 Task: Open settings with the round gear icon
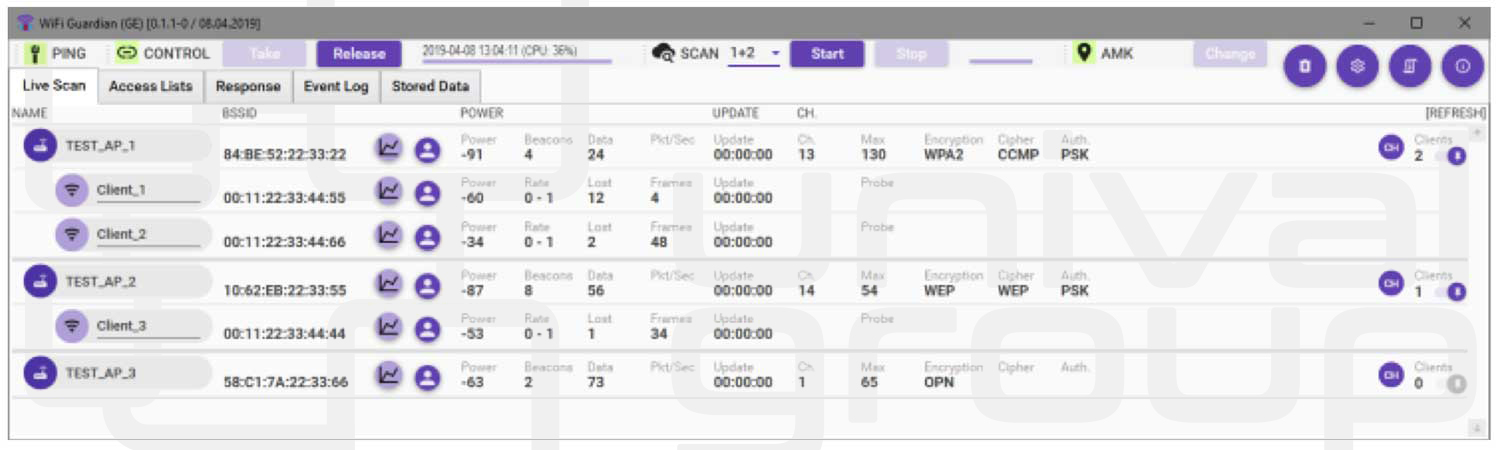1357,66
